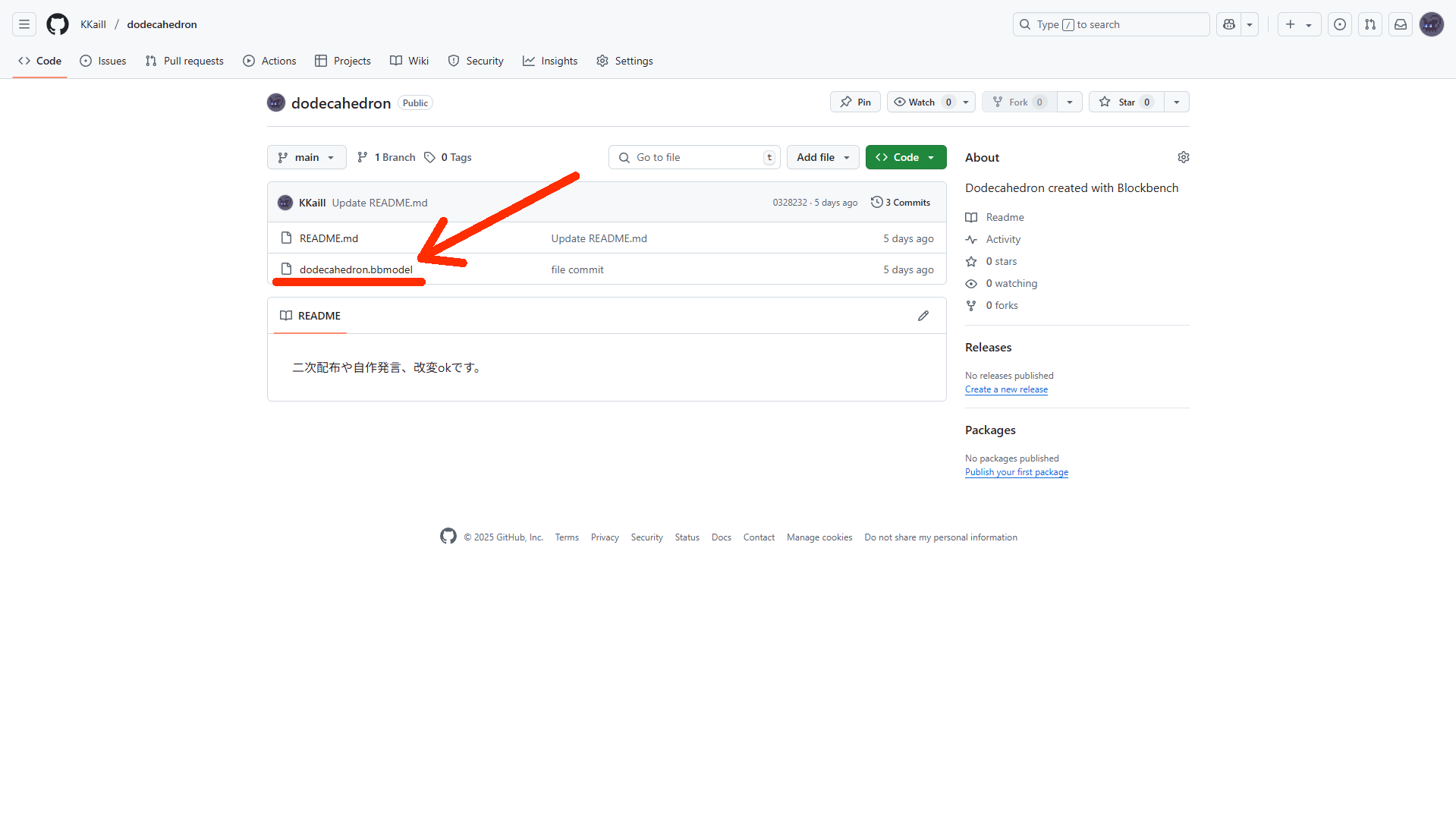Open the issues icon in header

(x=1340, y=24)
